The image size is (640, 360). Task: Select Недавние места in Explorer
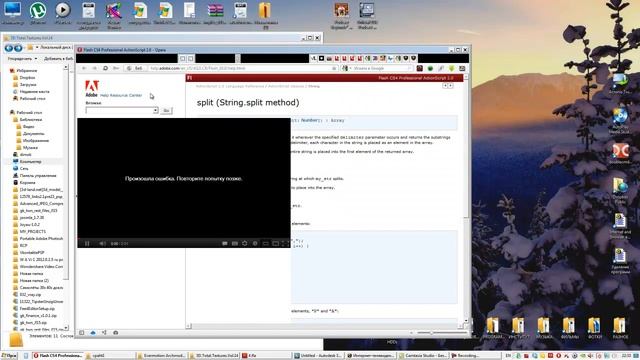click(x=34, y=91)
